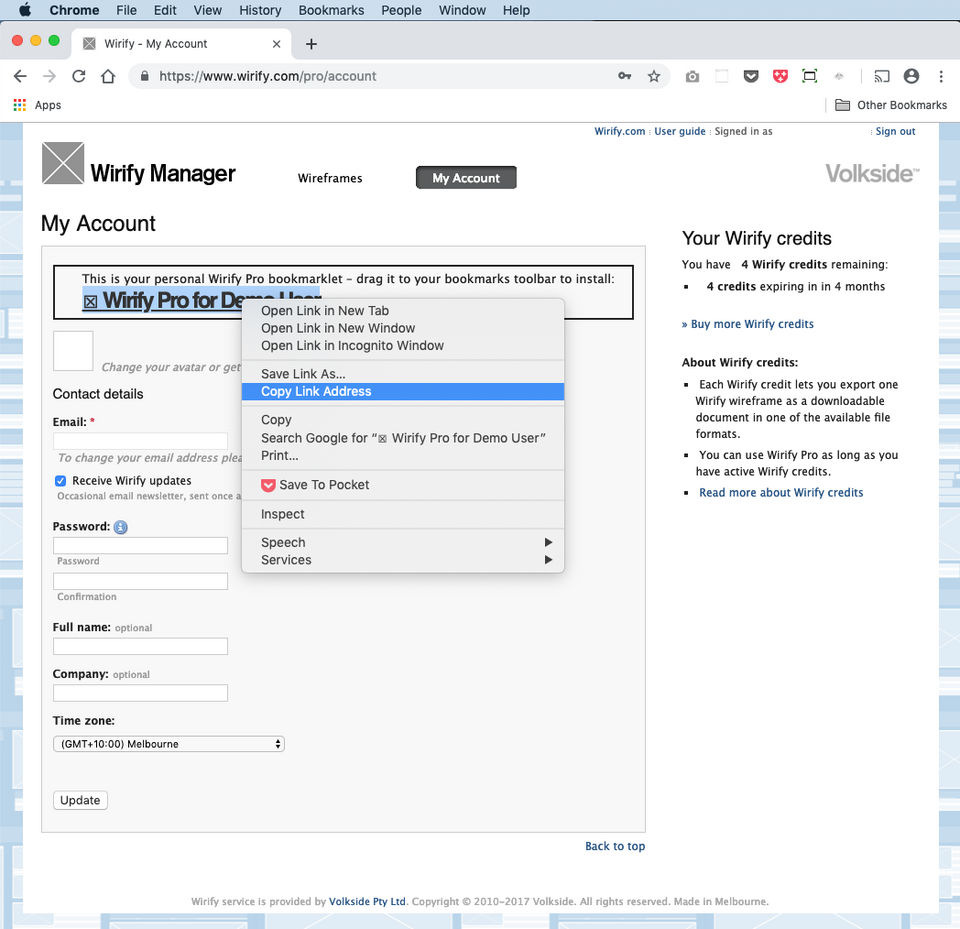Click the camera extension icon

point(692,77)
